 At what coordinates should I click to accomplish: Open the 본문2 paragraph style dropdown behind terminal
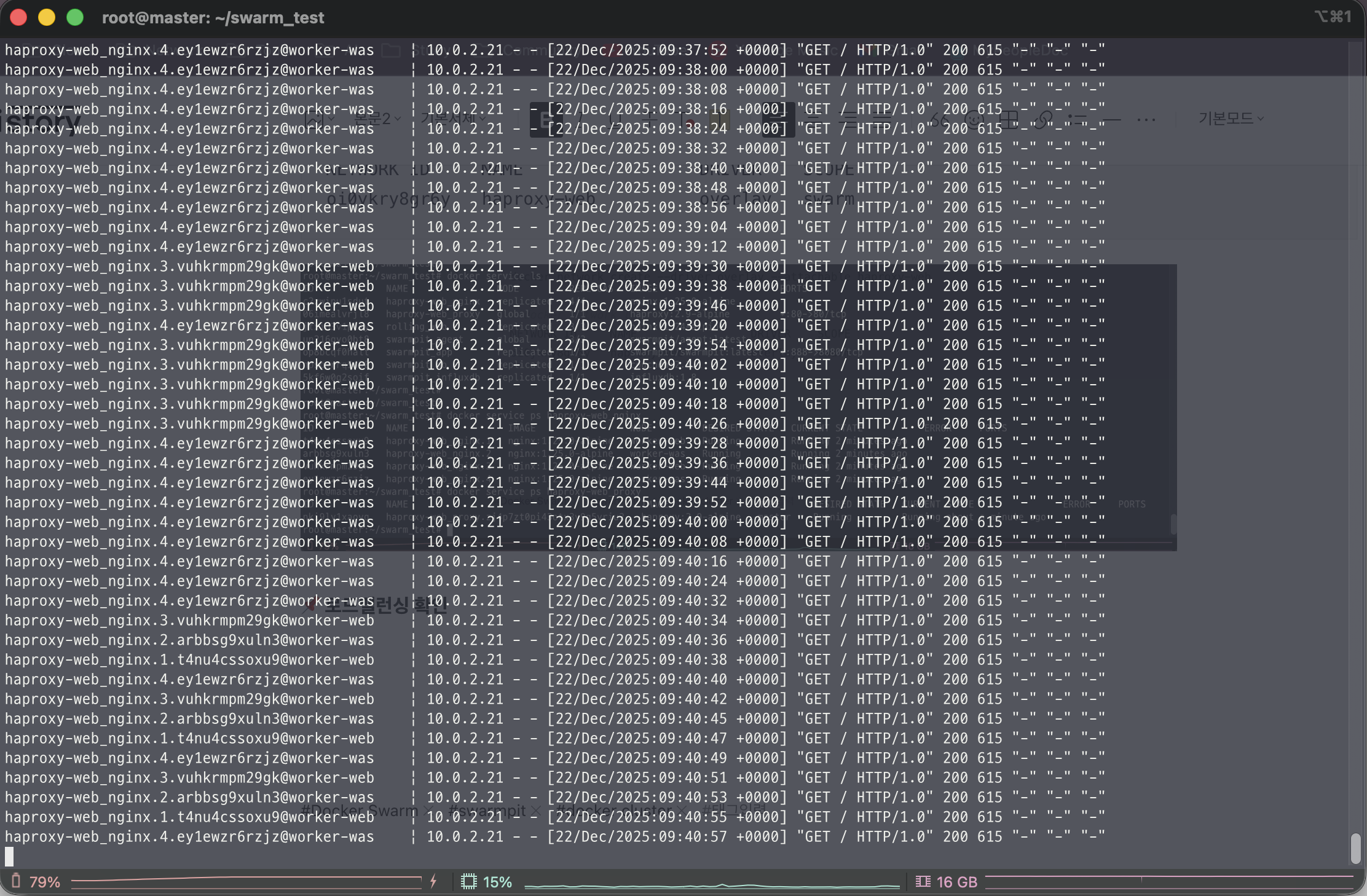(377, 118)
